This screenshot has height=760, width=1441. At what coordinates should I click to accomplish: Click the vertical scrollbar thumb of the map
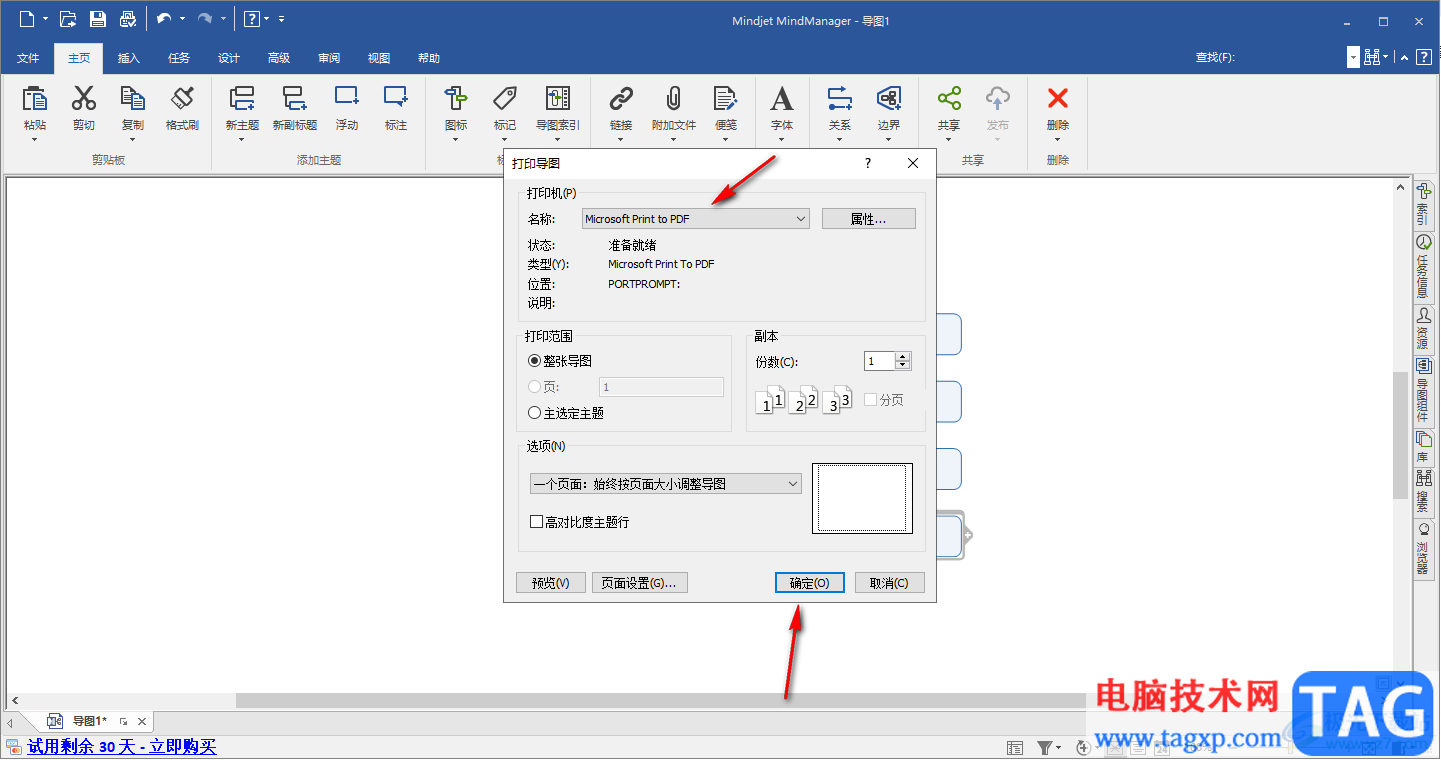coord(1401,435)
